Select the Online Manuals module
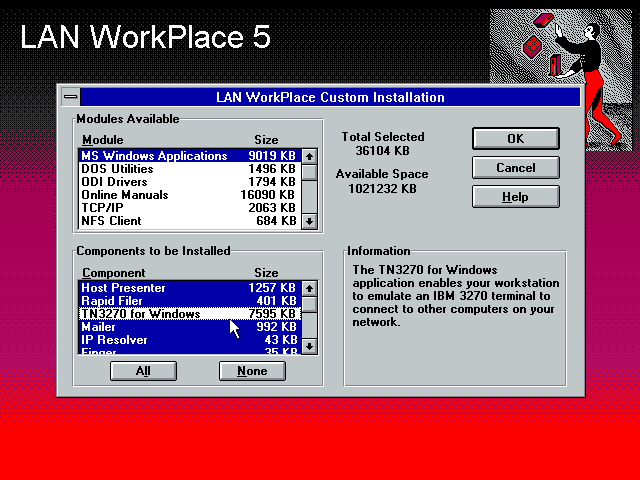 [x=189, y=195]
